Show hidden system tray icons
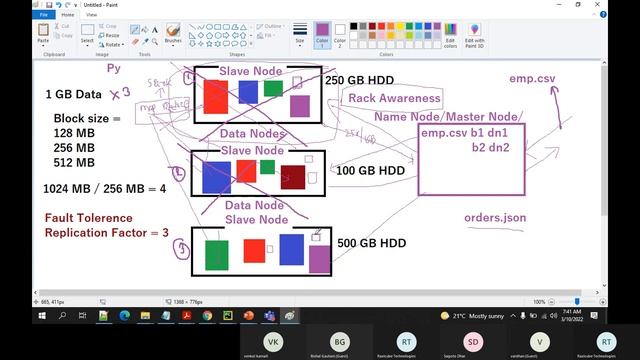 pyautogui.click(x=513, y=316)
